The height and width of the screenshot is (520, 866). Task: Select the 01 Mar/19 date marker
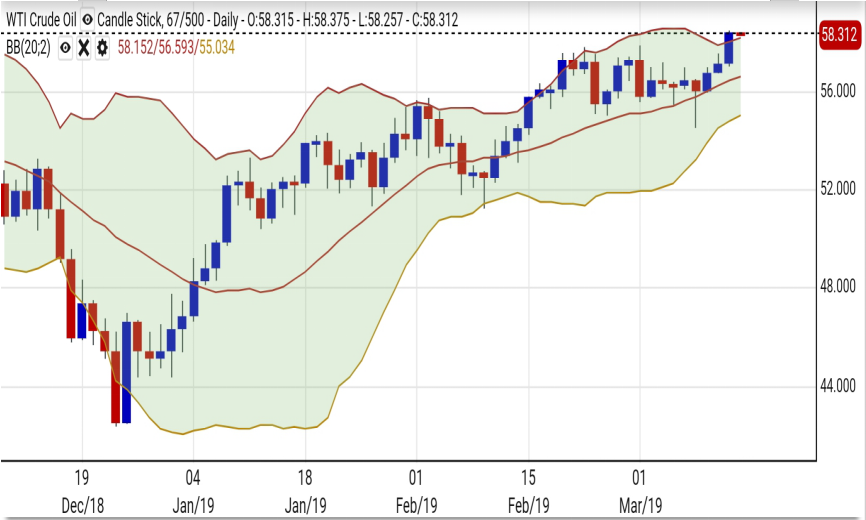639,489
